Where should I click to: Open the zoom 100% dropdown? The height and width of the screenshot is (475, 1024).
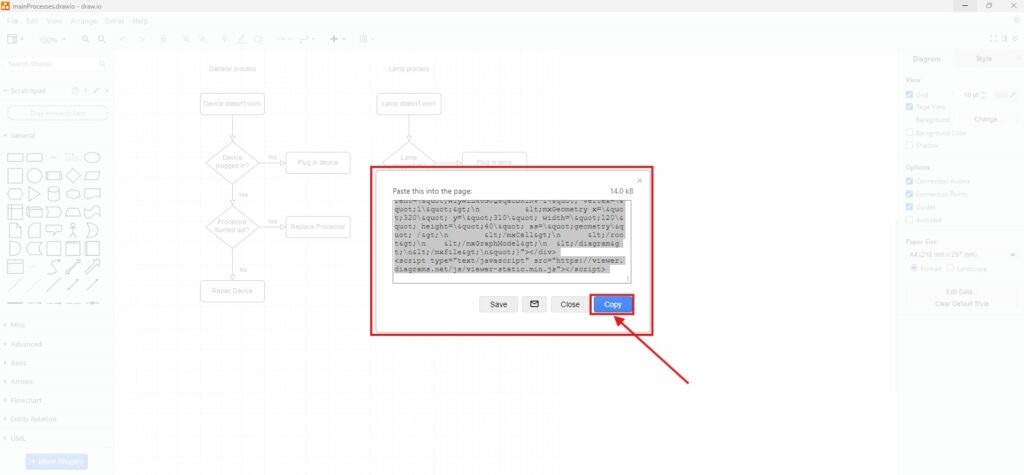(x=52, y=40)
